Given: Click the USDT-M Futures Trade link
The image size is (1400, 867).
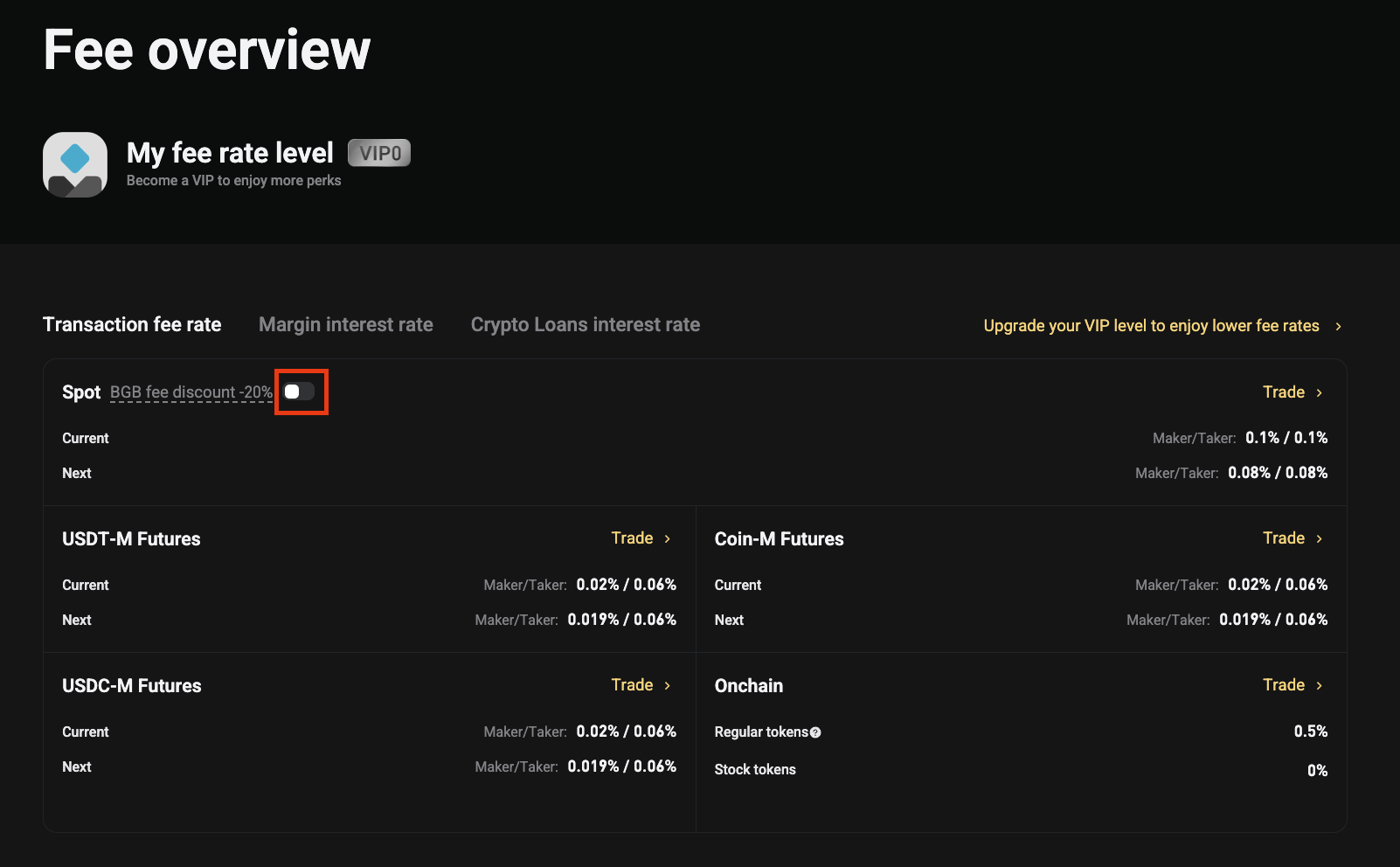Looking at the screenshot, I should pyautogui.click(x=641, y=538).
